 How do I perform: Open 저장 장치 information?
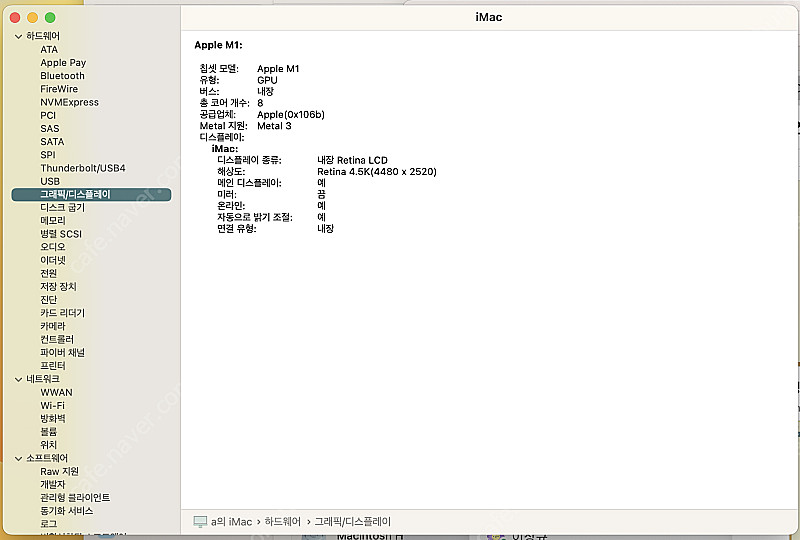(58, 287)
